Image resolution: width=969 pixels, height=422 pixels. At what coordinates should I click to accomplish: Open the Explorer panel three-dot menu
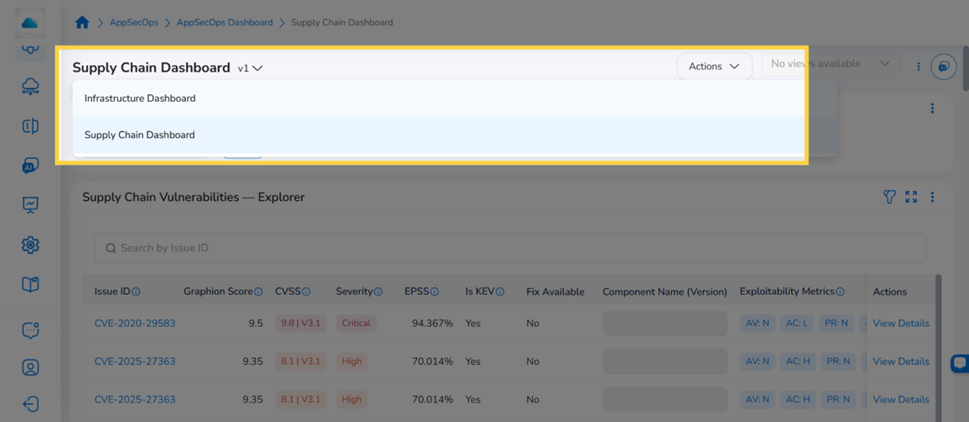933,197
